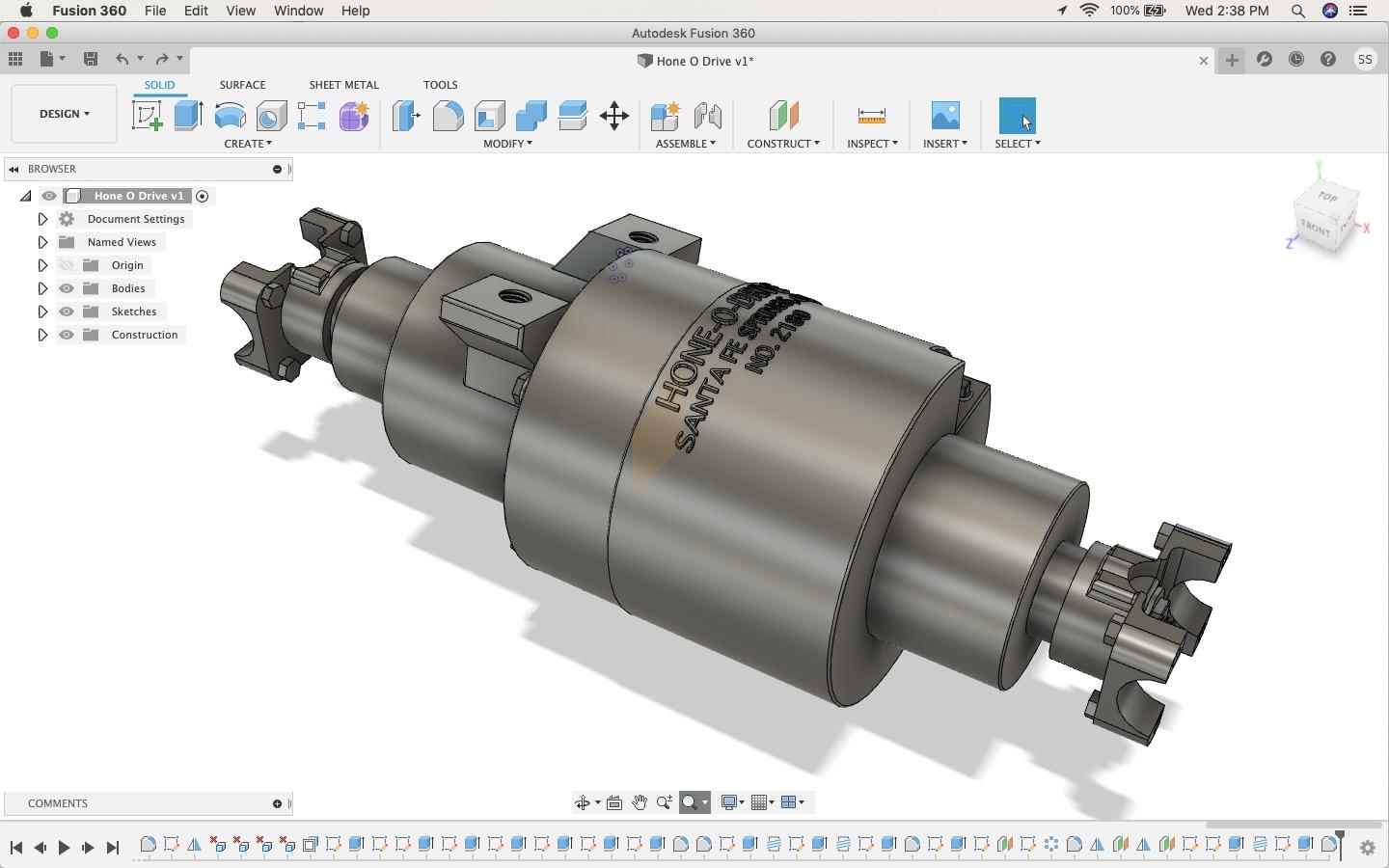Image resolution: width=1389 pixels, height=868 pixels.
Task: Expand Bodies node
Action: point(42,288)
